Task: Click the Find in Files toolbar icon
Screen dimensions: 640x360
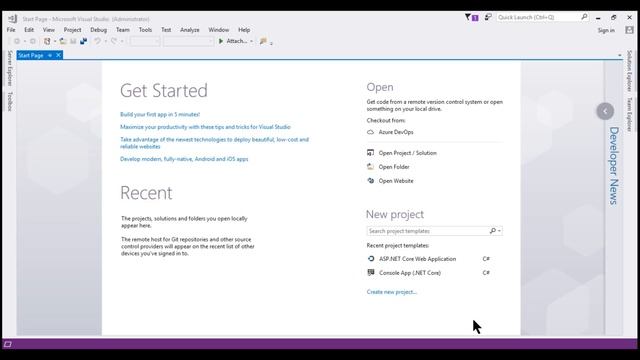Action: 263,41
